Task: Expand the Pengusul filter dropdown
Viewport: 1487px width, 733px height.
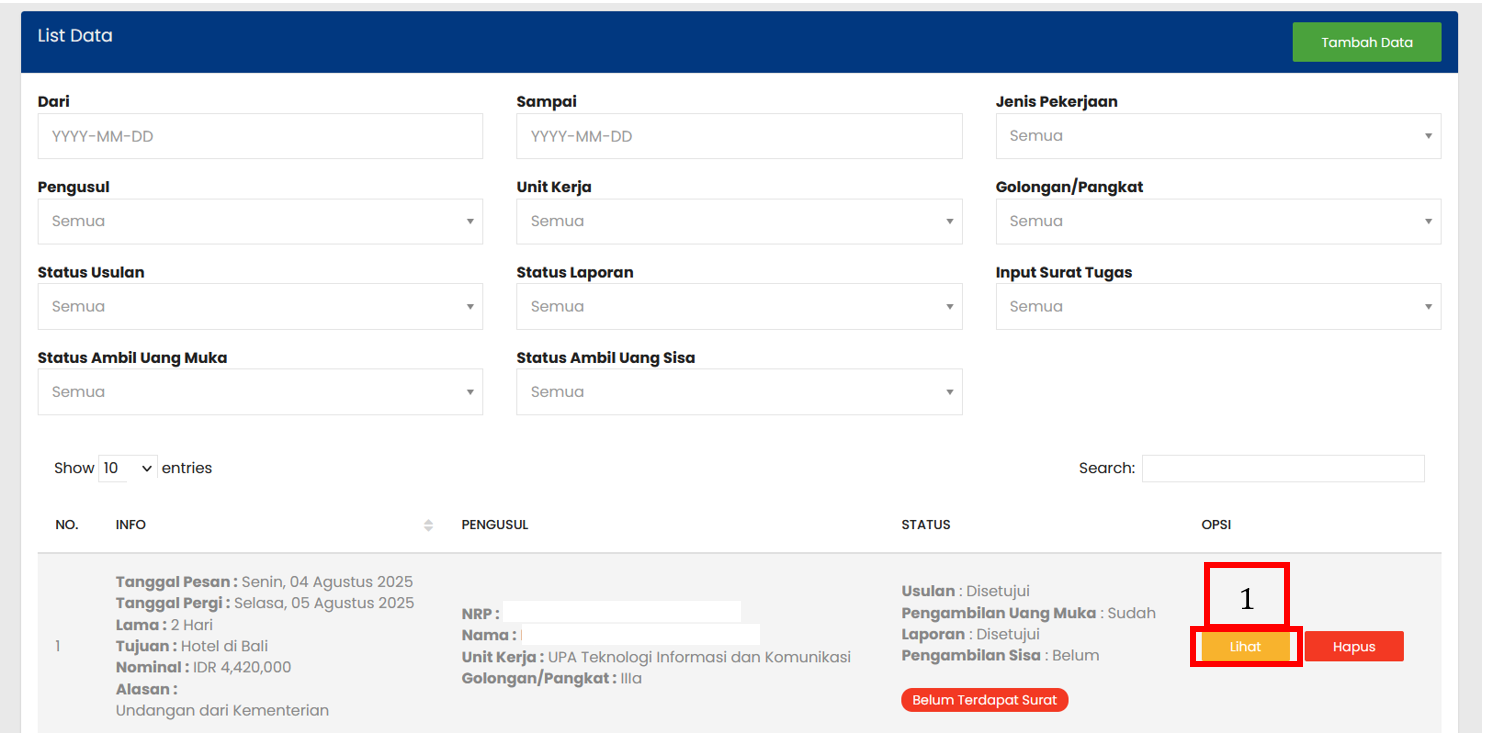Action: click(260, 221)
